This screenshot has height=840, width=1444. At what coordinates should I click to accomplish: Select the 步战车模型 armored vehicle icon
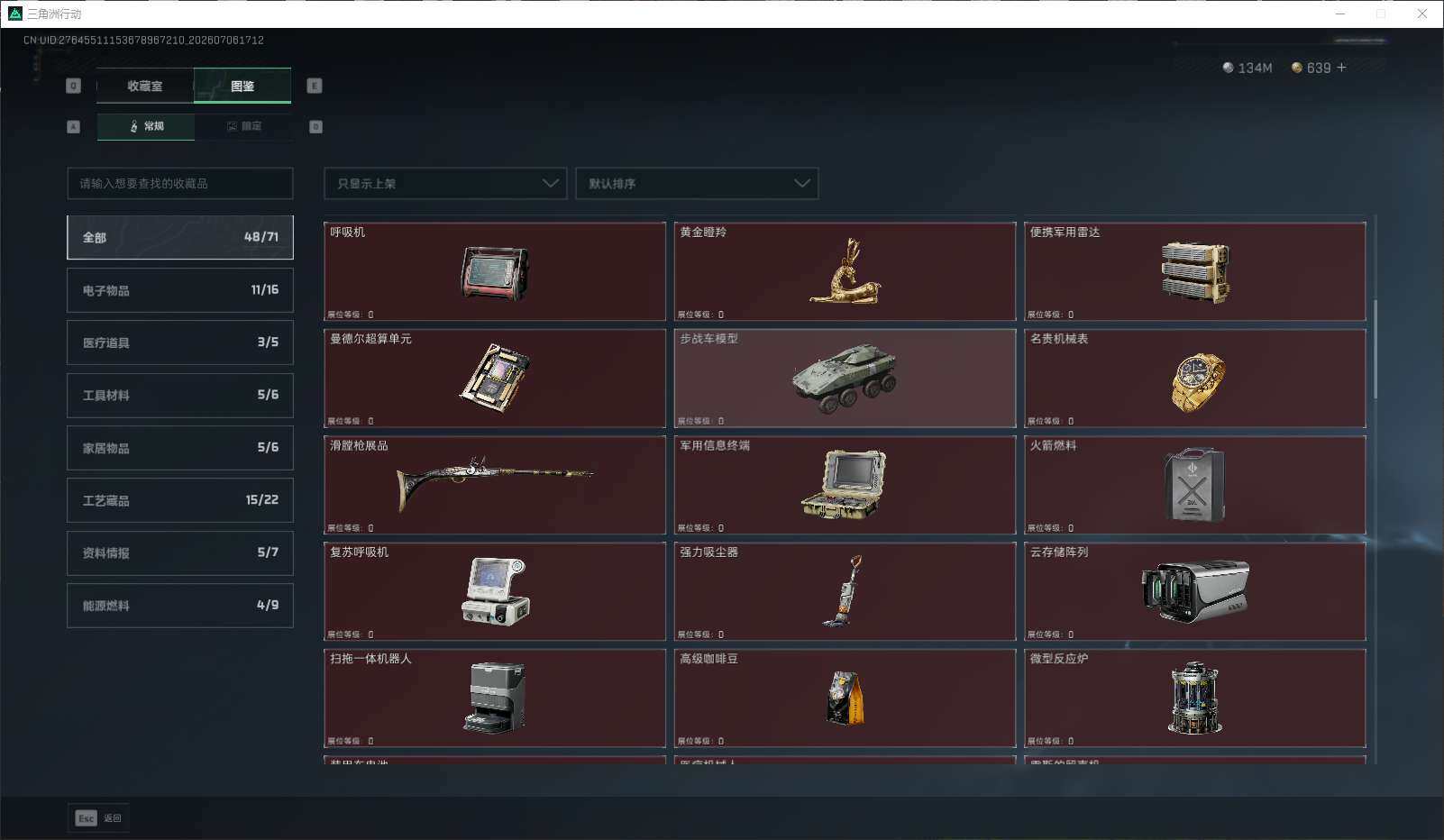(x=845, y=378)
